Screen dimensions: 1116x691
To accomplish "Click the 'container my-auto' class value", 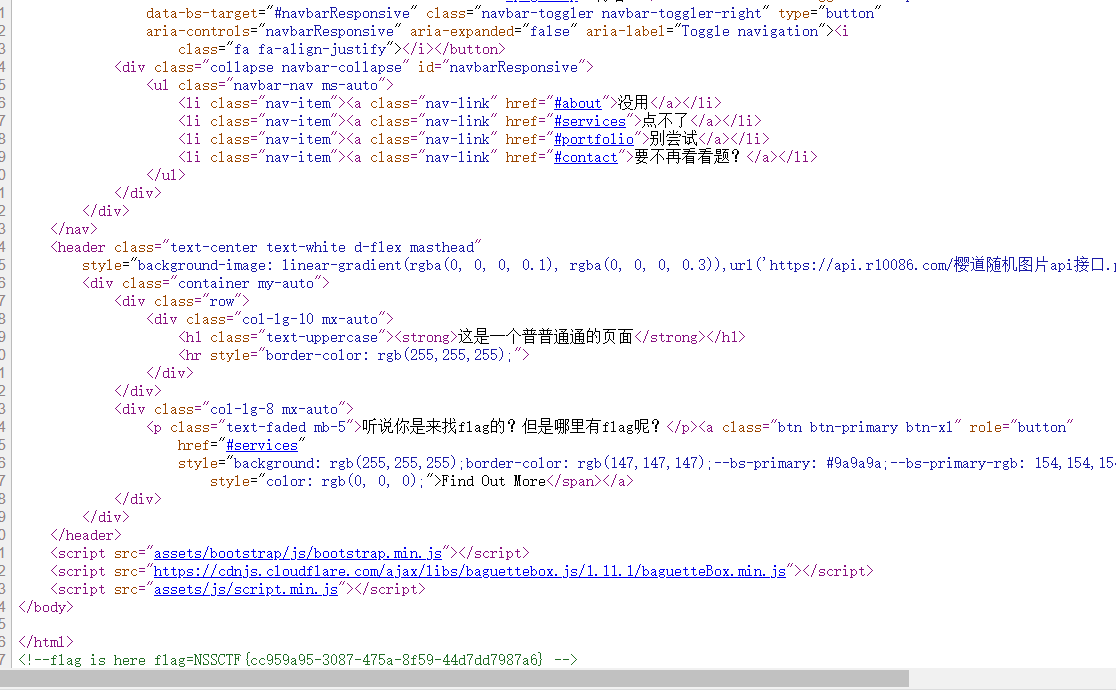I will click(246, 283).
